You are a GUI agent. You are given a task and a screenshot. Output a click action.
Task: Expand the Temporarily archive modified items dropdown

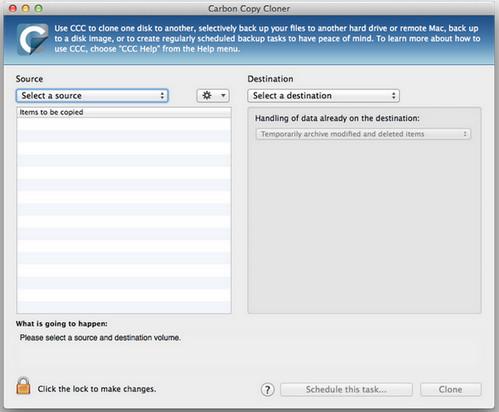tap(363, 134)
